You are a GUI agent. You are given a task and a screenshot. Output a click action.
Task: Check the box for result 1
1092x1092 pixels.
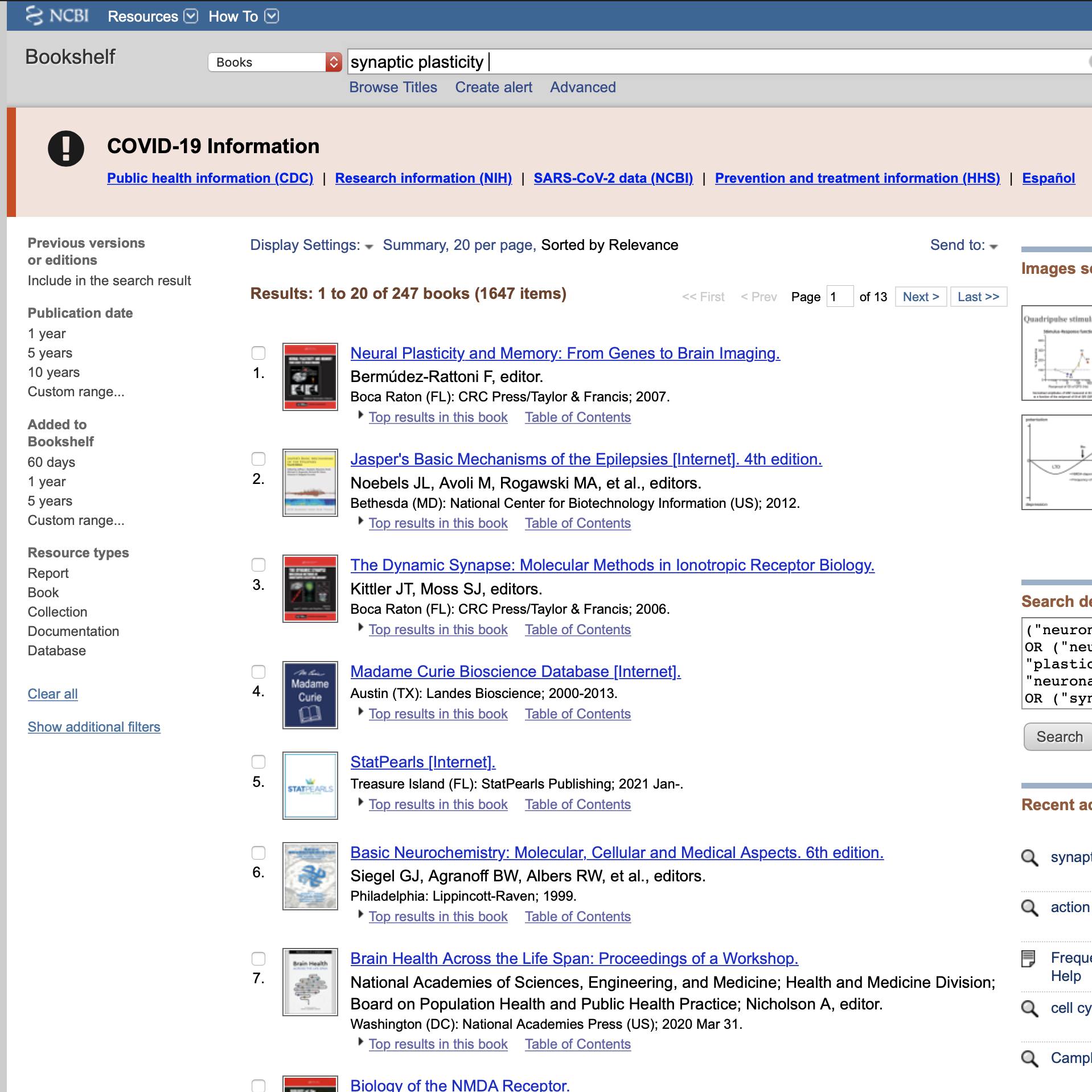pyautogui.click(x=258, y=353)
